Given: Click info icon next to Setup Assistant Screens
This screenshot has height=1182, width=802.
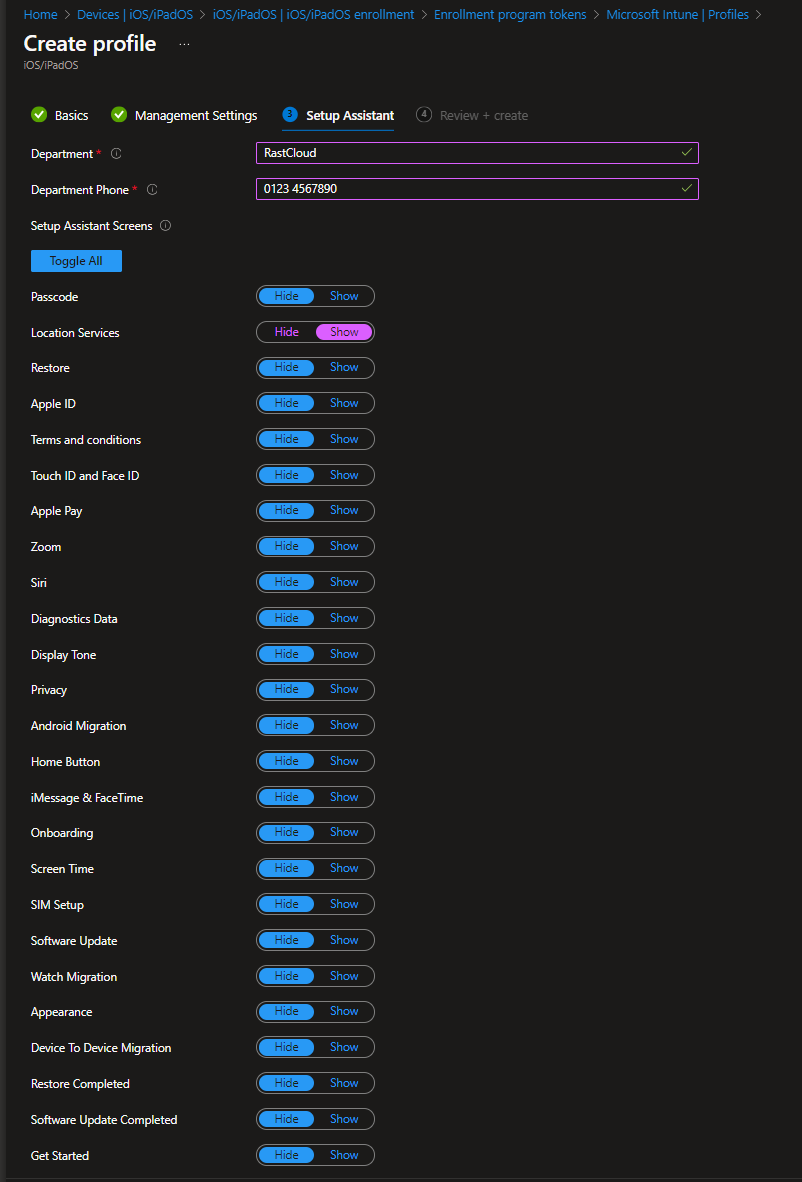Looking at the screenshot, I should tap(166, 226).
